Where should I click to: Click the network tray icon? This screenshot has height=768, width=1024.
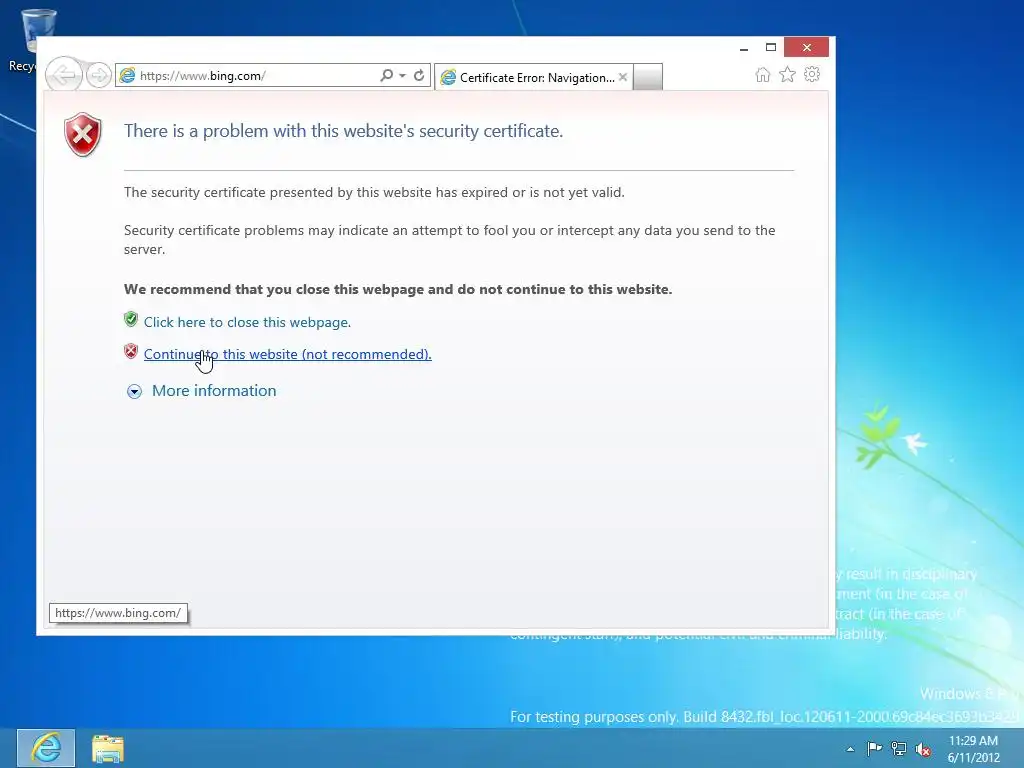[899, 749]
